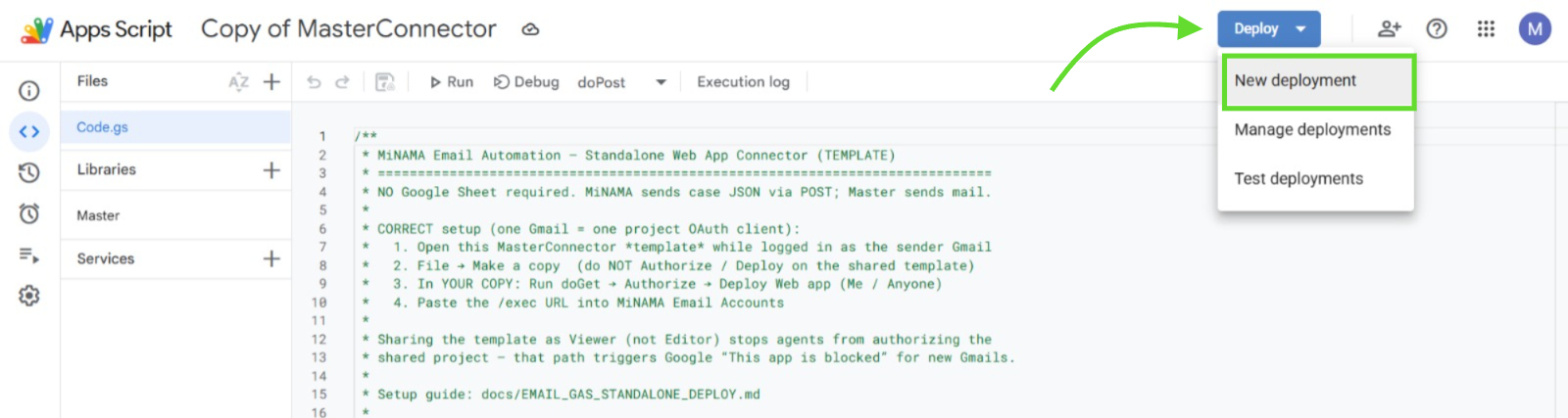
Task: Open the Overview info icon in sidebar
Action: pyautogui.click(x=29, y=91)
